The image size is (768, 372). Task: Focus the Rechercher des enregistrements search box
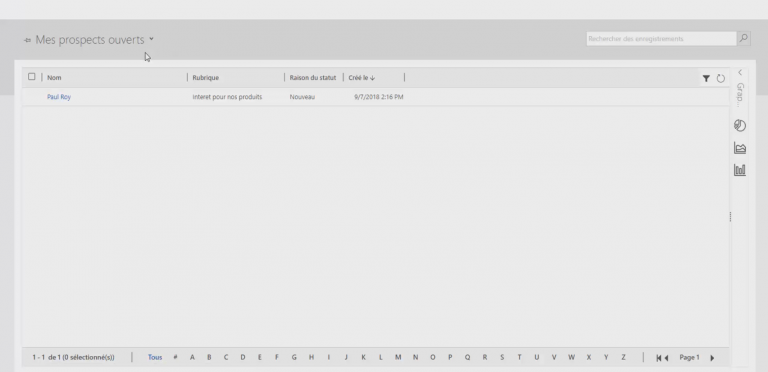click(661, 39)
